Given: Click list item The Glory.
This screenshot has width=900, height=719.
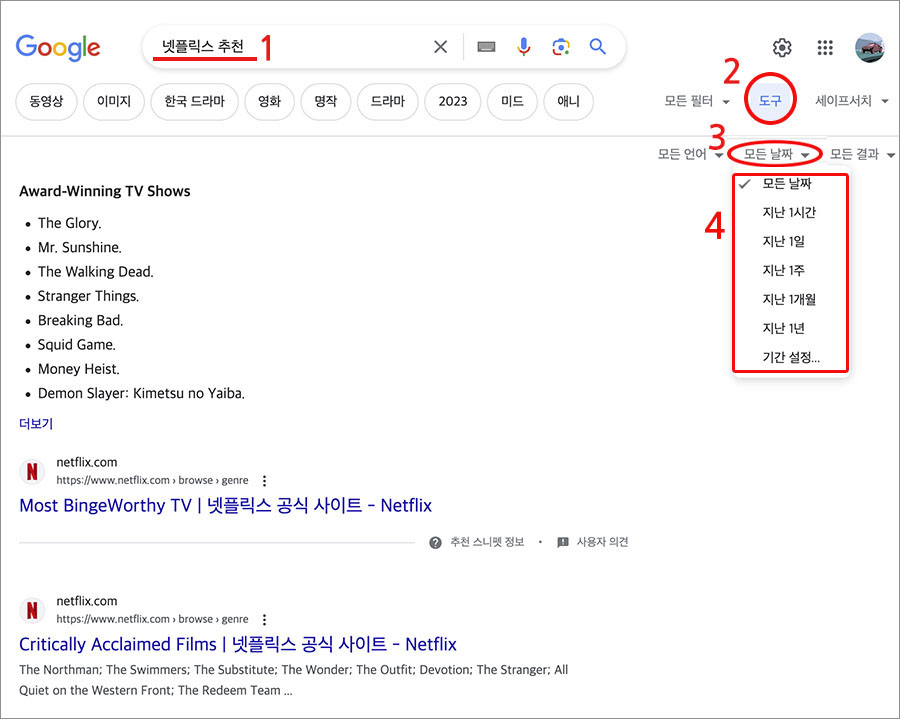Looking at the screenshot, I should pos(69,223).
